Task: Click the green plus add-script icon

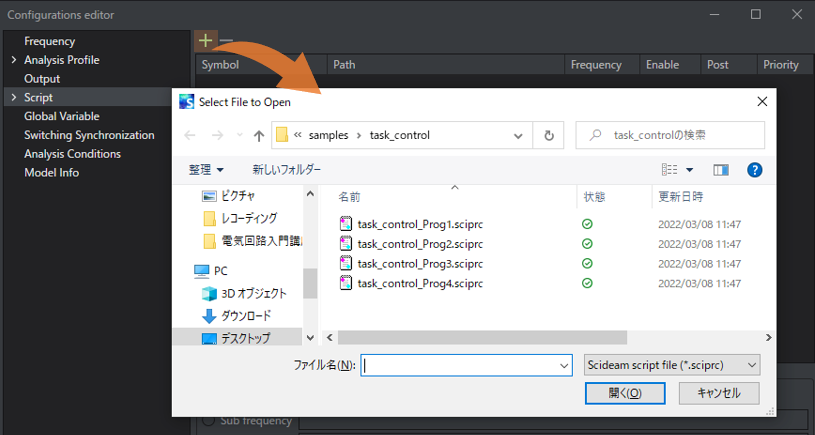Action: pos(206,41)
